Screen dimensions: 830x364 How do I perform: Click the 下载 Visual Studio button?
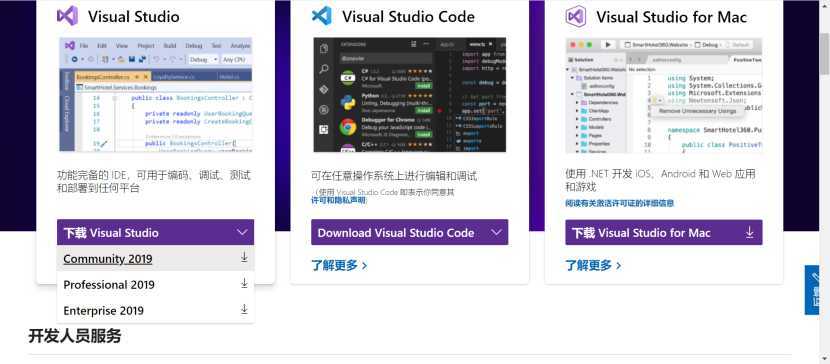coord(156,232)
